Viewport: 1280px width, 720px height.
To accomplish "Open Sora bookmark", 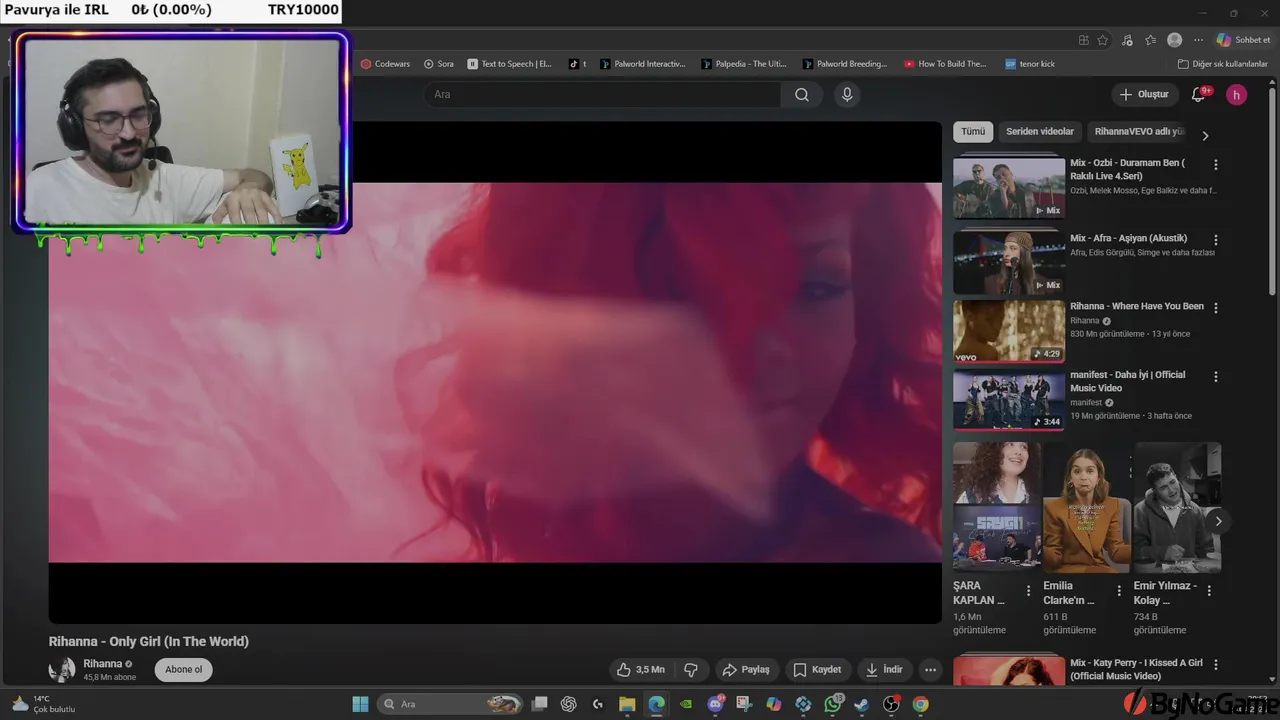I will (439, 64).
